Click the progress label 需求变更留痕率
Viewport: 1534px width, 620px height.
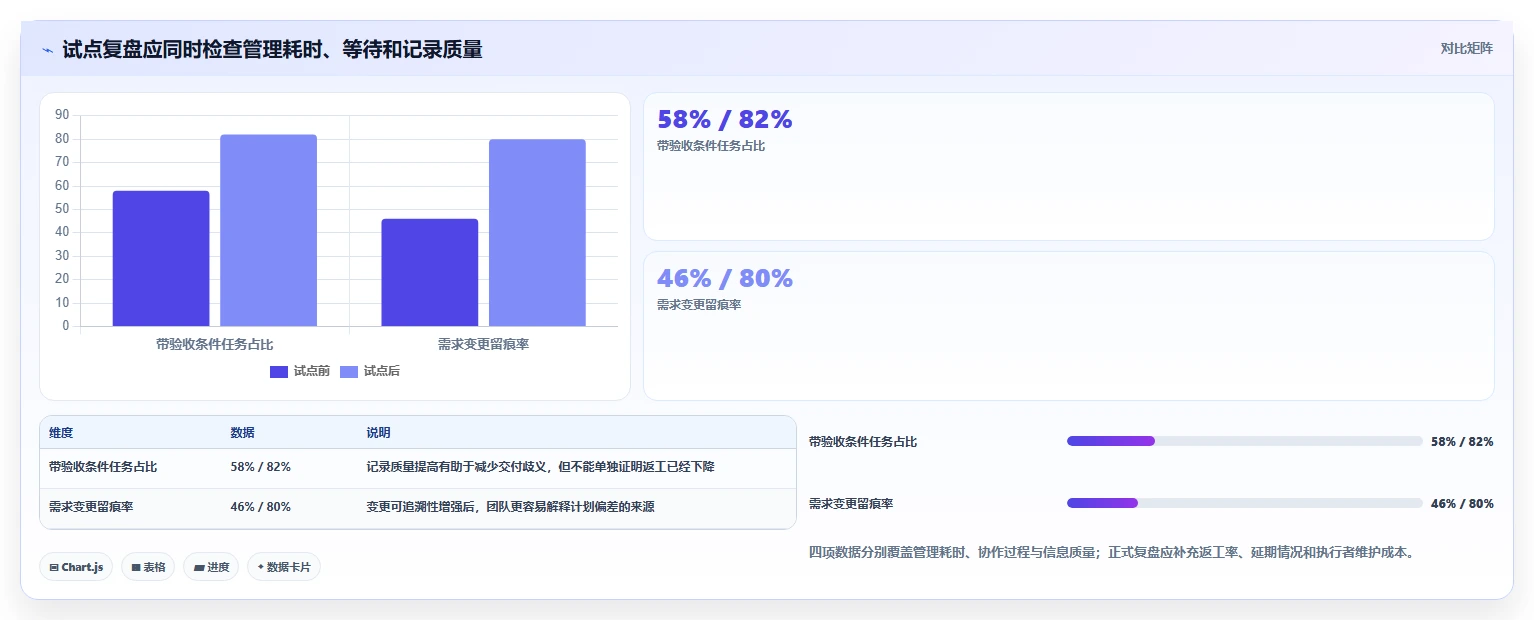[851, 504]
